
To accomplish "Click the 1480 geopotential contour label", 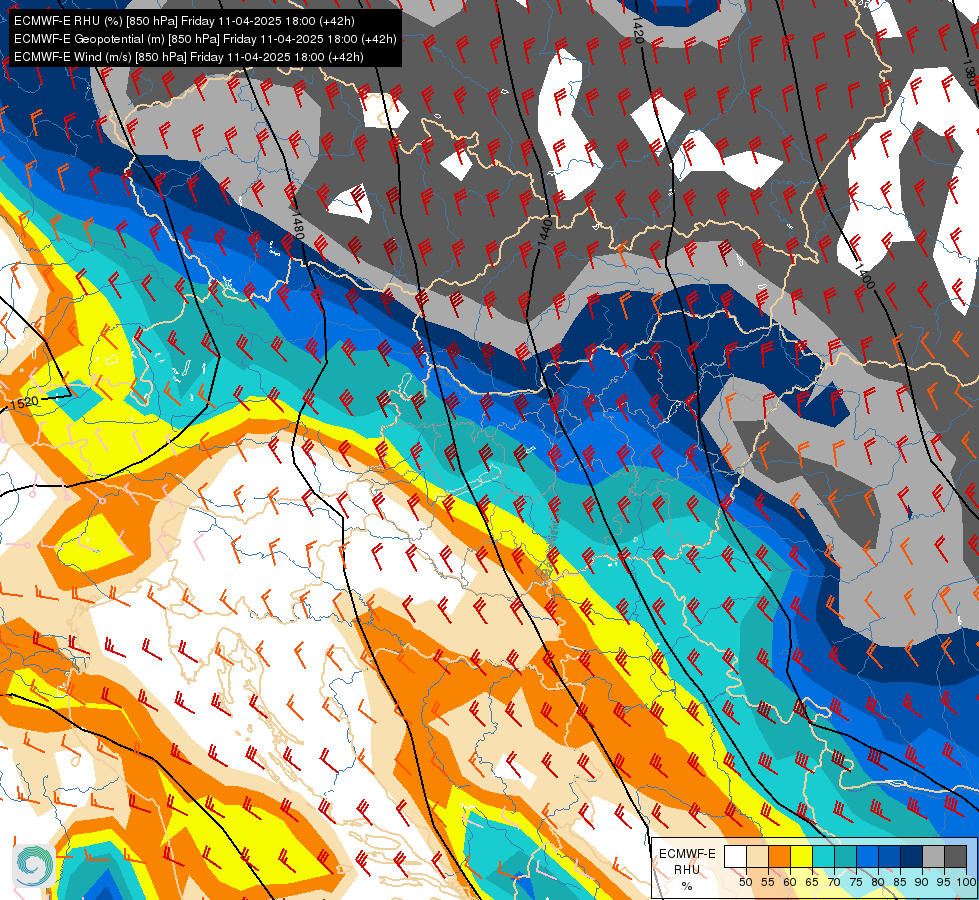I will coord(297,224).
